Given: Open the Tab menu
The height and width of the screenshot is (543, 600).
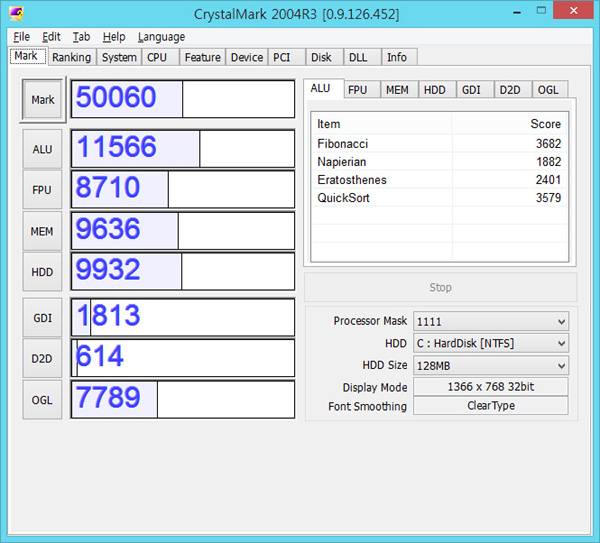Looking at the screenshot, I should click(x=81, y=37).
